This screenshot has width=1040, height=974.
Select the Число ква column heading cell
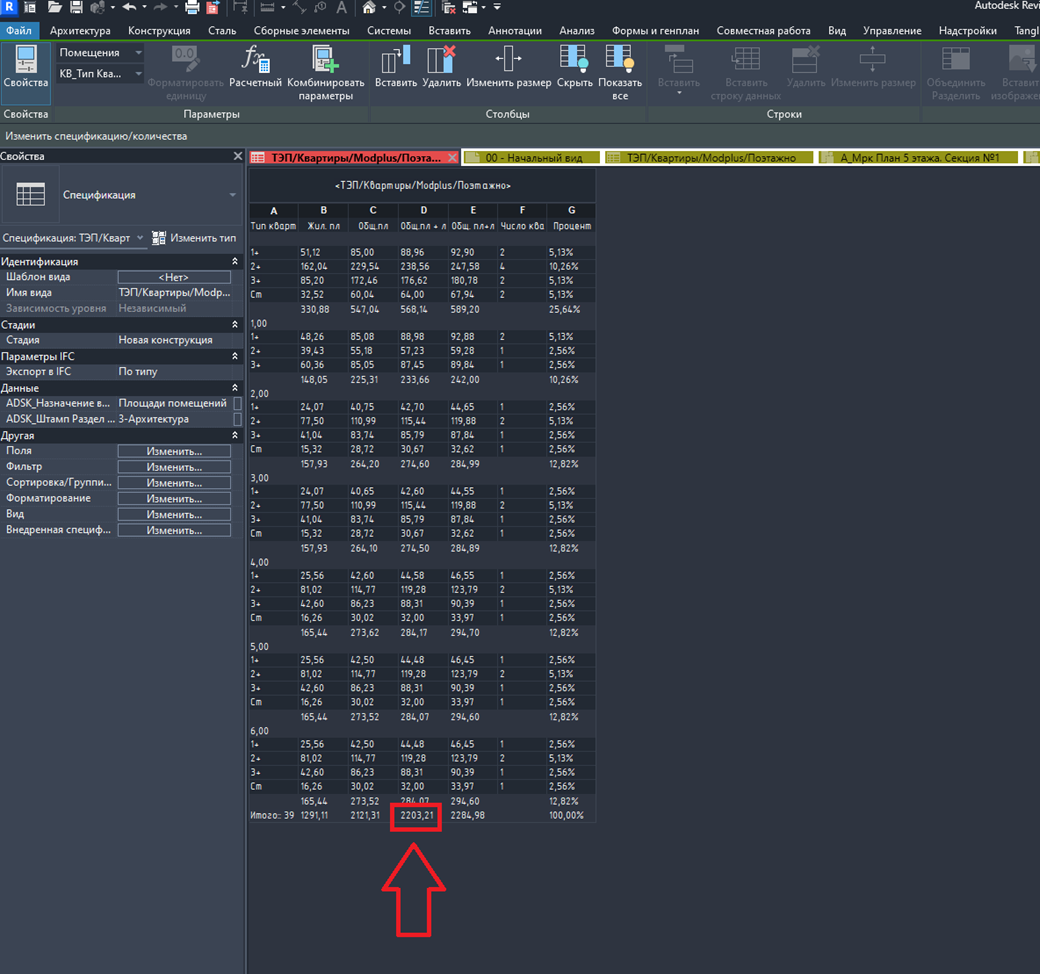point(522,226)
